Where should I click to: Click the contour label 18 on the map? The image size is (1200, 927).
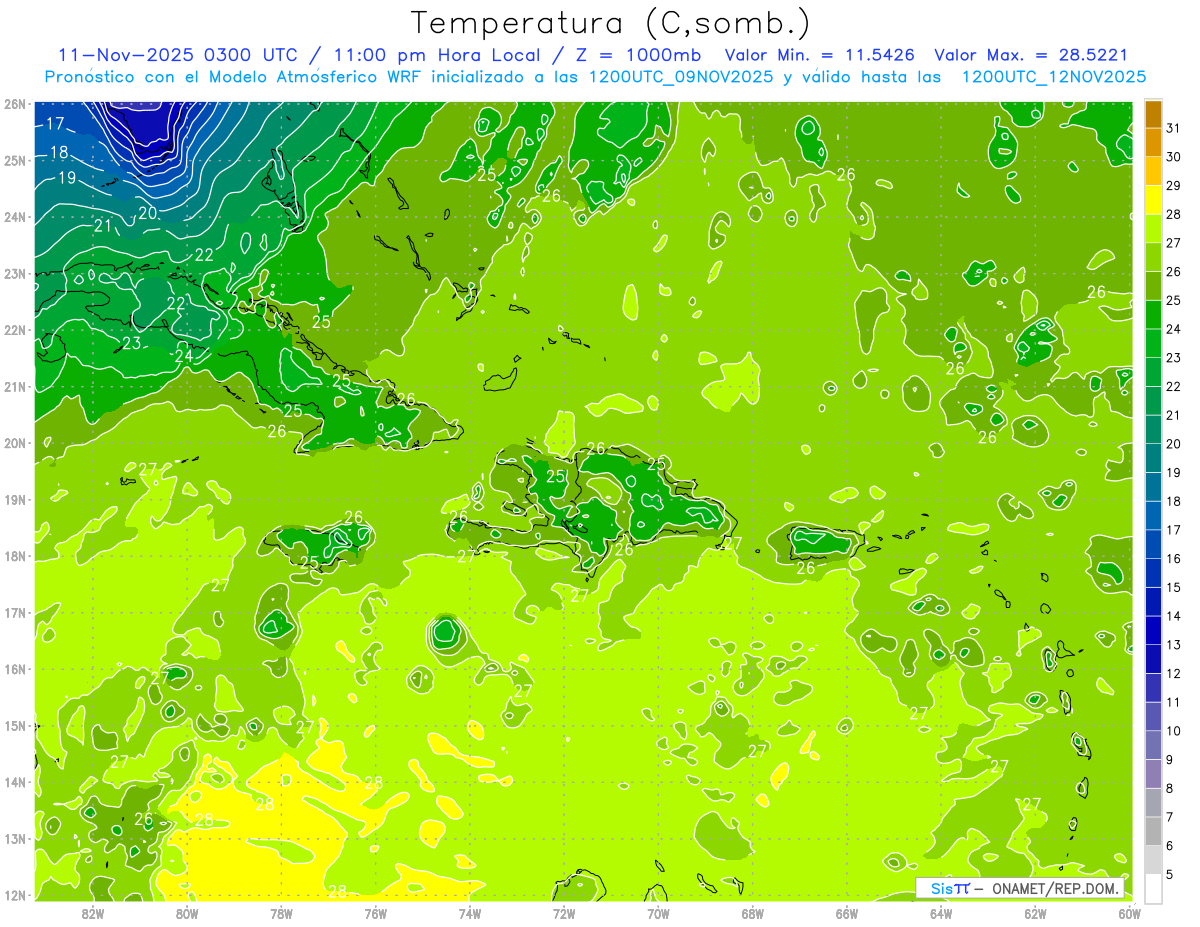pyautogui.click(x=59, y=153)
